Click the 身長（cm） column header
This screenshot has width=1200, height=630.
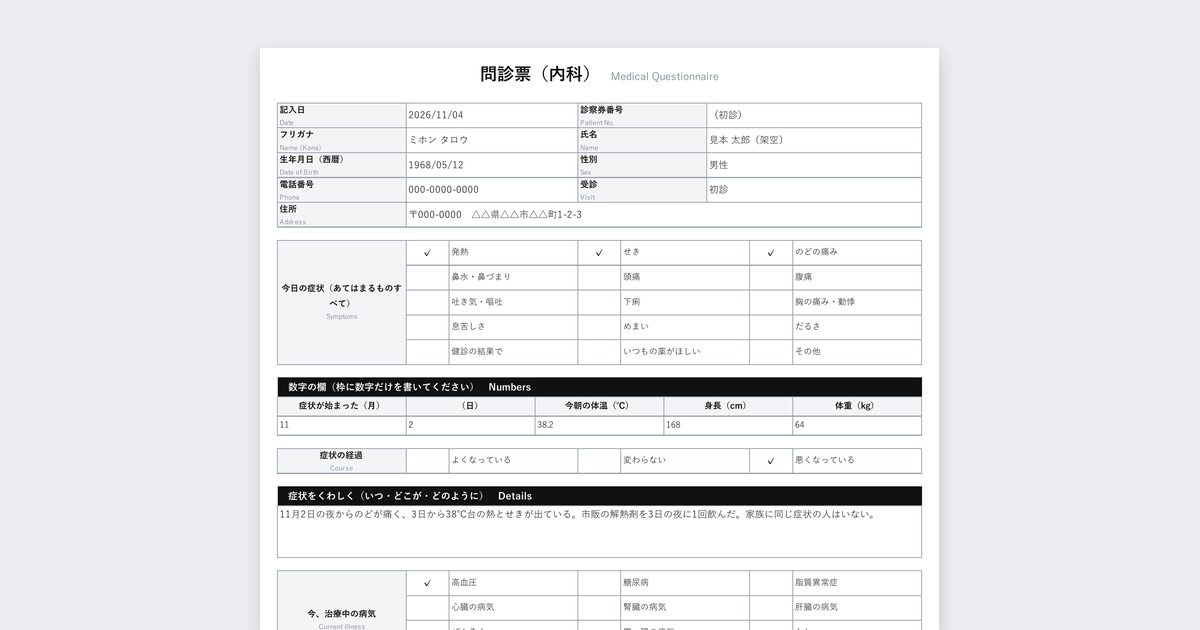(729, 407)
